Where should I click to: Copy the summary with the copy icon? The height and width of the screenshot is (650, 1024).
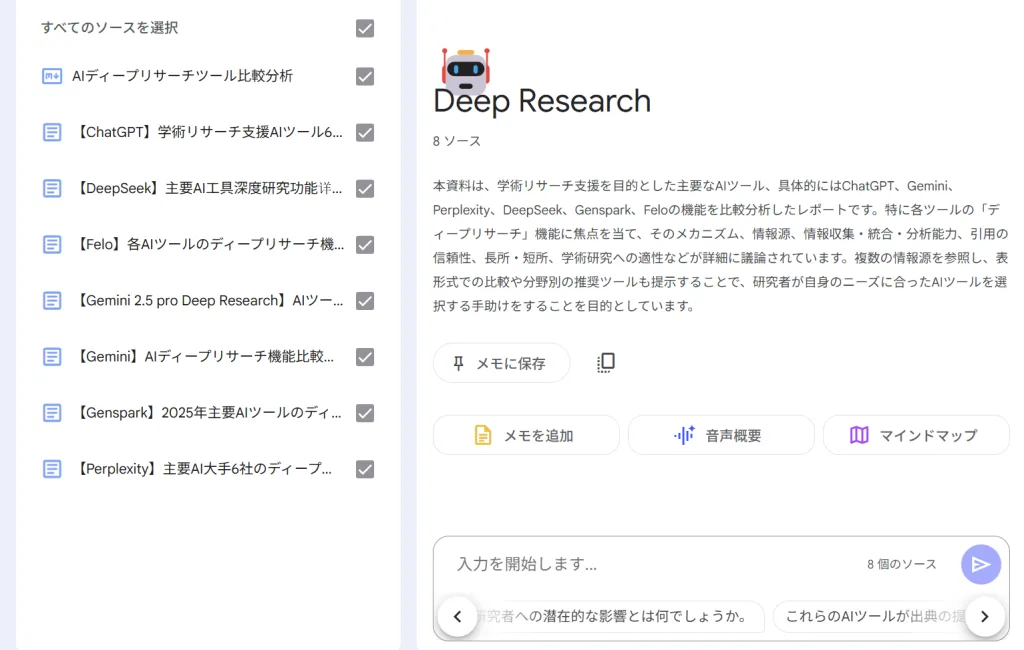point(605,363)
